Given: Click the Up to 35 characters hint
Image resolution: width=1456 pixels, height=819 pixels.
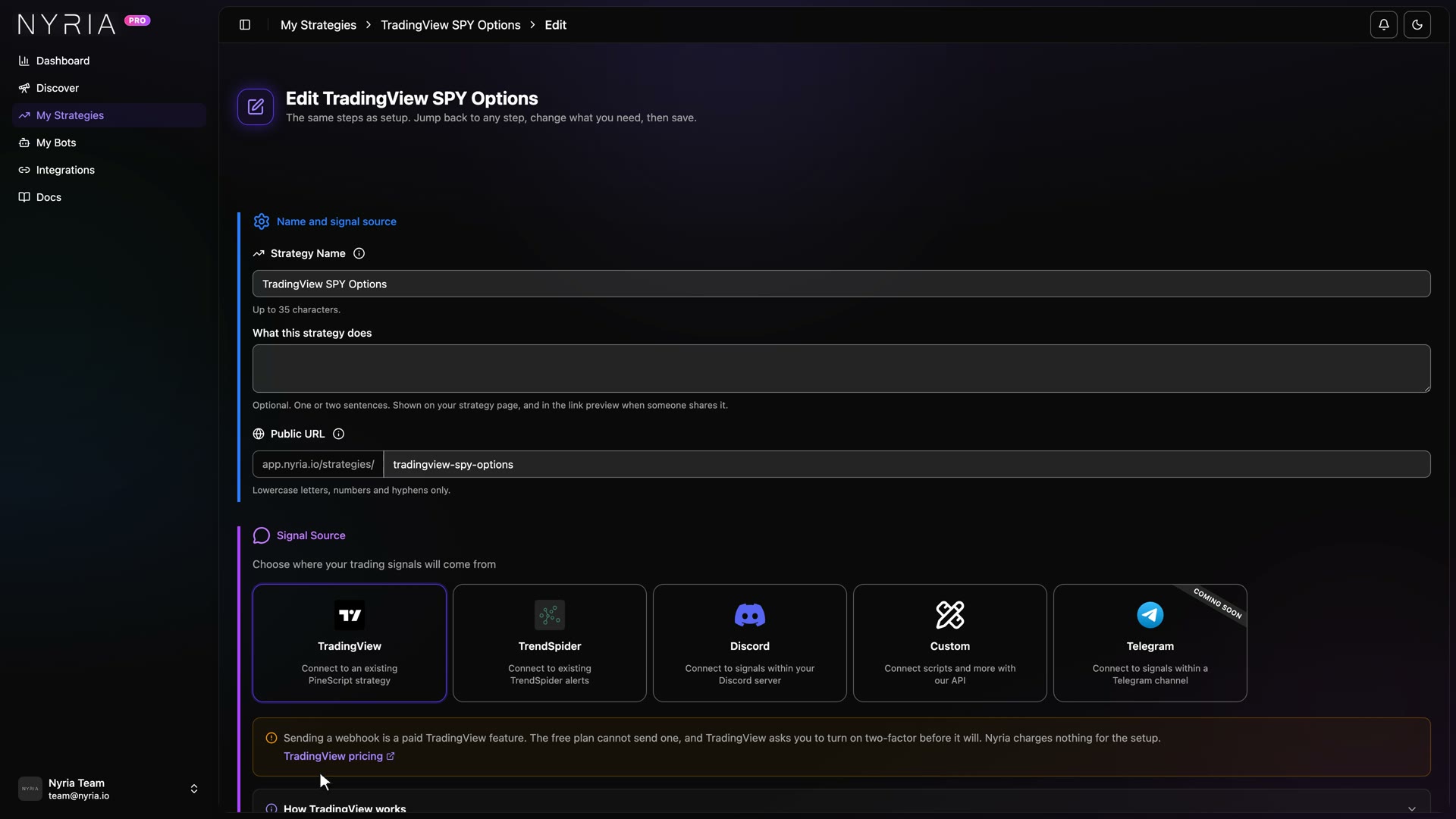Looking at the screenshot, I should pyautogui.click(x=297, y=309).
